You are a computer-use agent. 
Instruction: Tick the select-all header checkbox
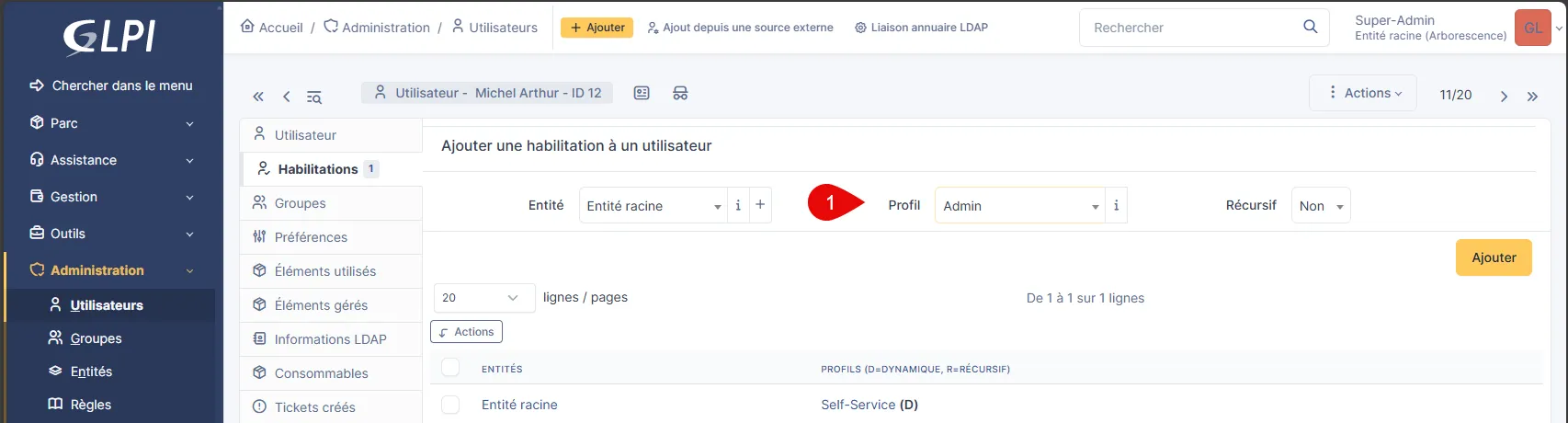[450, 368]
